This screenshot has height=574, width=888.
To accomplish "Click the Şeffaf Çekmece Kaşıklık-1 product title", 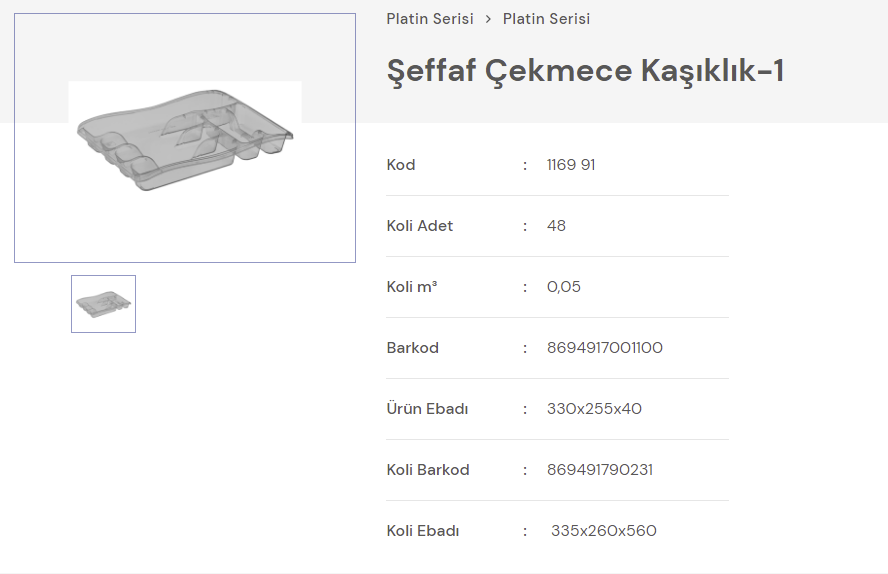I will click(585, 71).
